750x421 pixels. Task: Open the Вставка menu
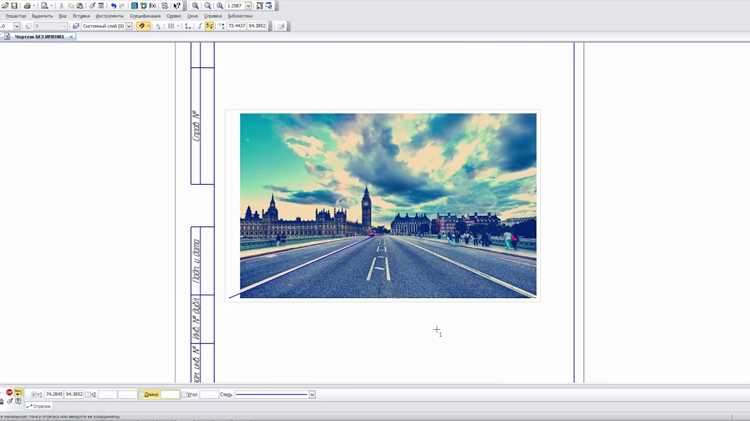[x=81, y=16]
